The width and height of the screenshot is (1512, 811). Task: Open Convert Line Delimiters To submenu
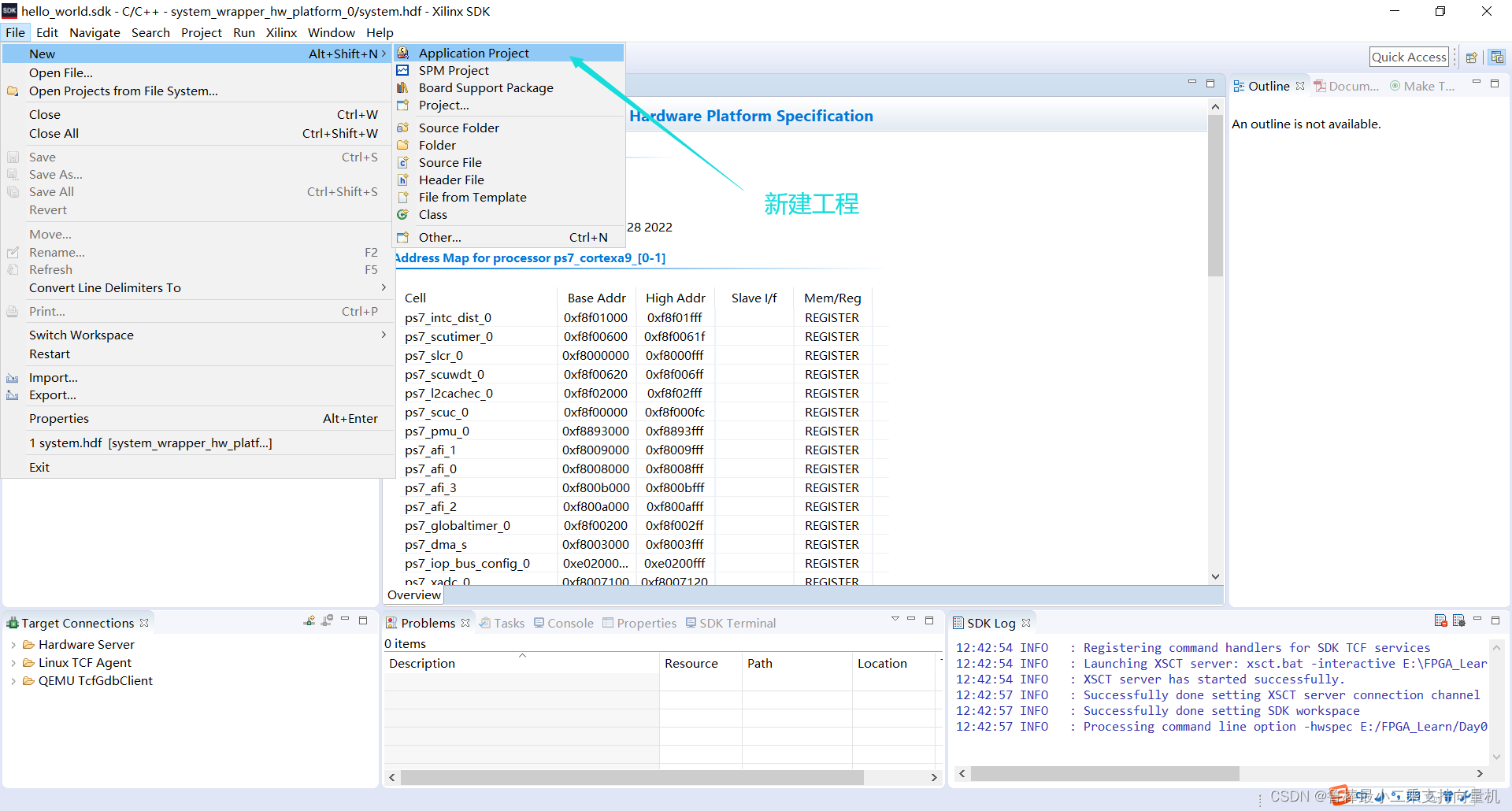coord(198,288)
